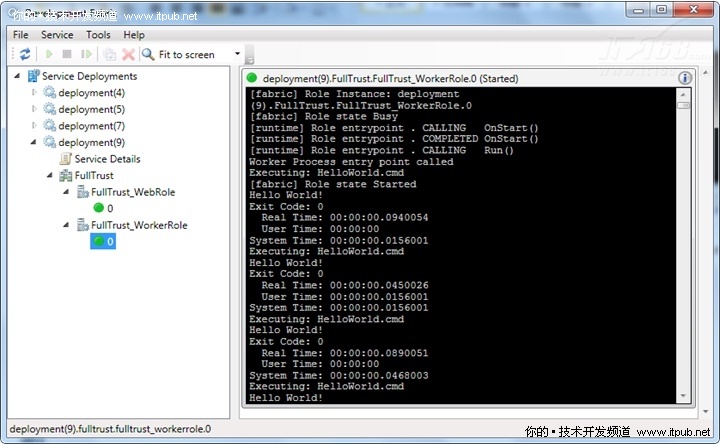Click the red X remove deployment icon

click(128, 55)
